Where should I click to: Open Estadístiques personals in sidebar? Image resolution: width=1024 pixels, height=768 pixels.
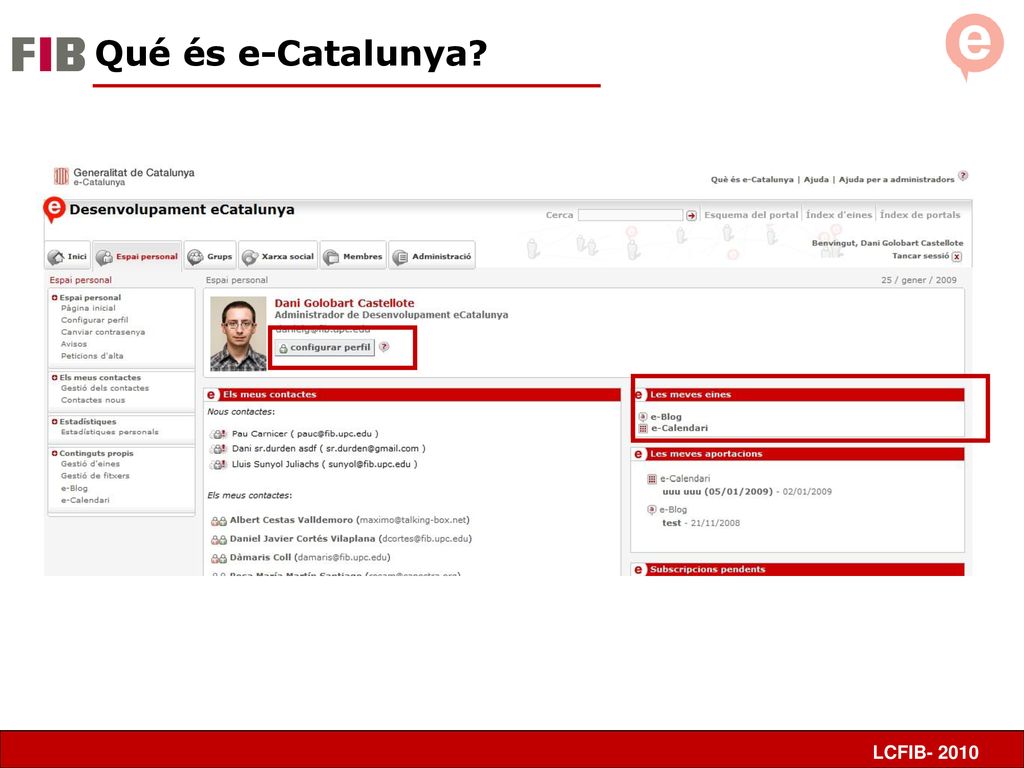pyautogui.click(x=110, y=432)
